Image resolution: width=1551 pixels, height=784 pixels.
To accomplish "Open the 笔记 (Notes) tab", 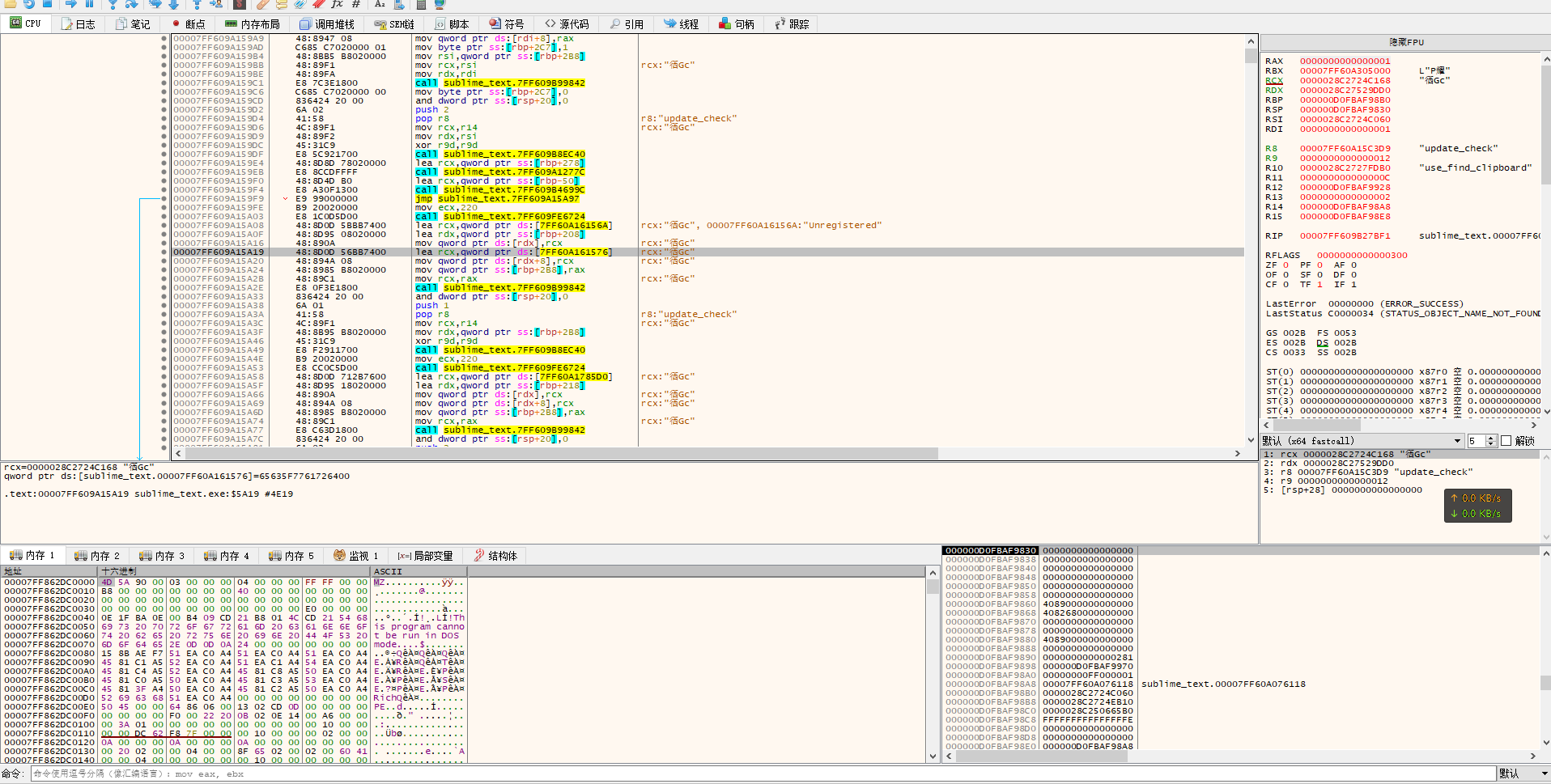I will [133, 24].
